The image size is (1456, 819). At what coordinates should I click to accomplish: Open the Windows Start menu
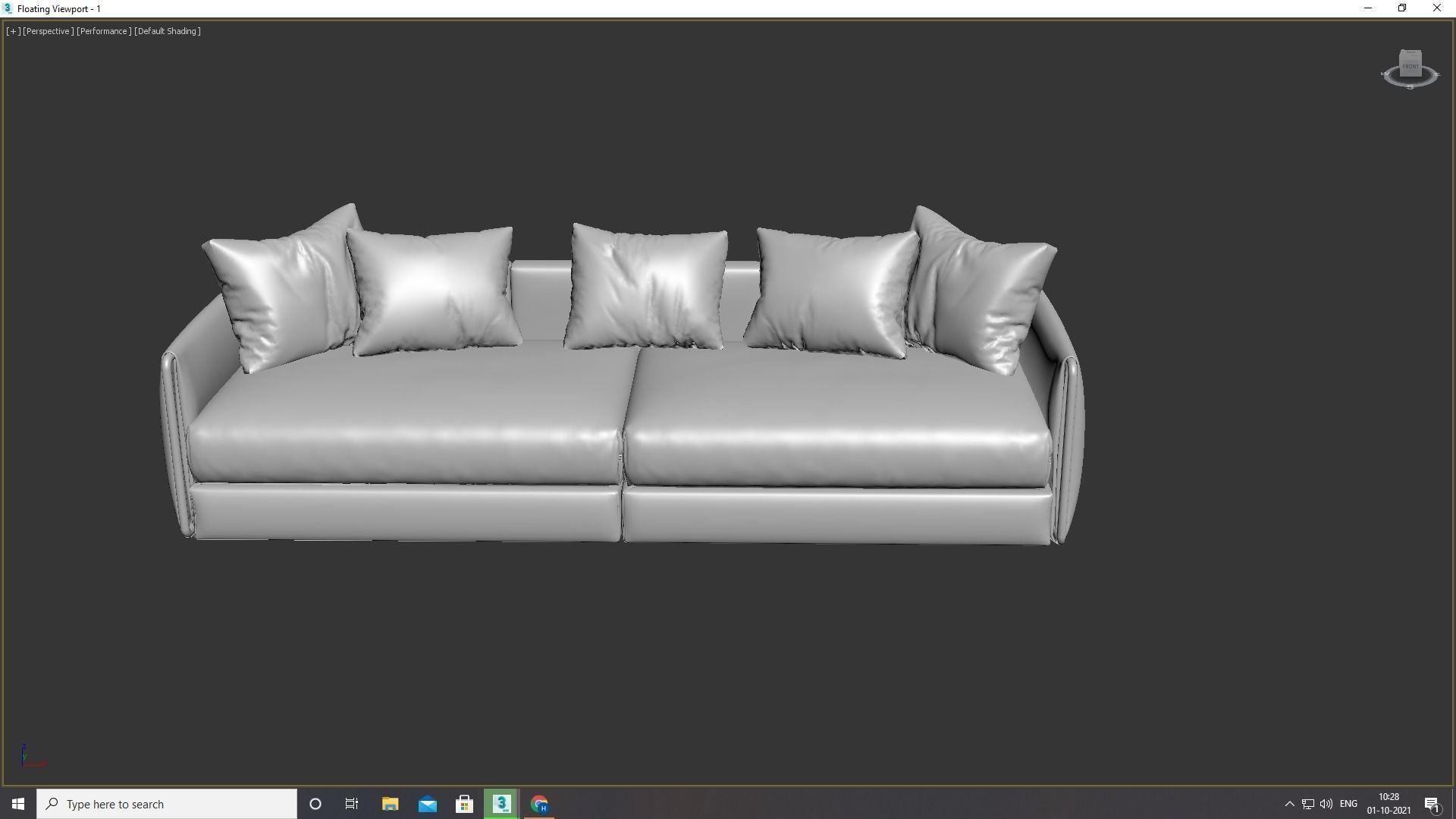pyautogui.click(x=18, y=804)
